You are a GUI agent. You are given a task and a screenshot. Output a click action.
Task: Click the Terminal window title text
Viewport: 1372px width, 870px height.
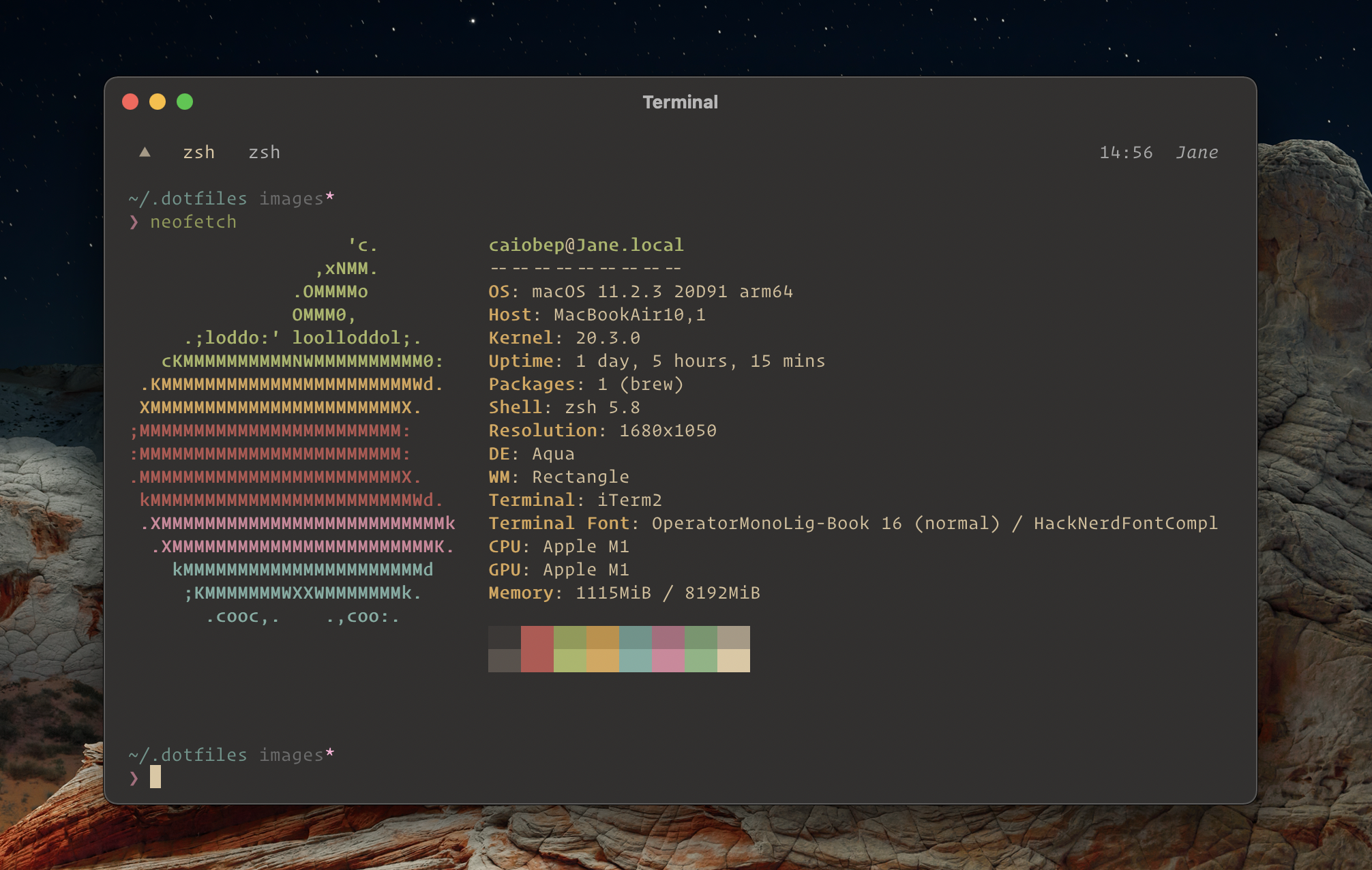pyautogui.click(x=680, y=102)
